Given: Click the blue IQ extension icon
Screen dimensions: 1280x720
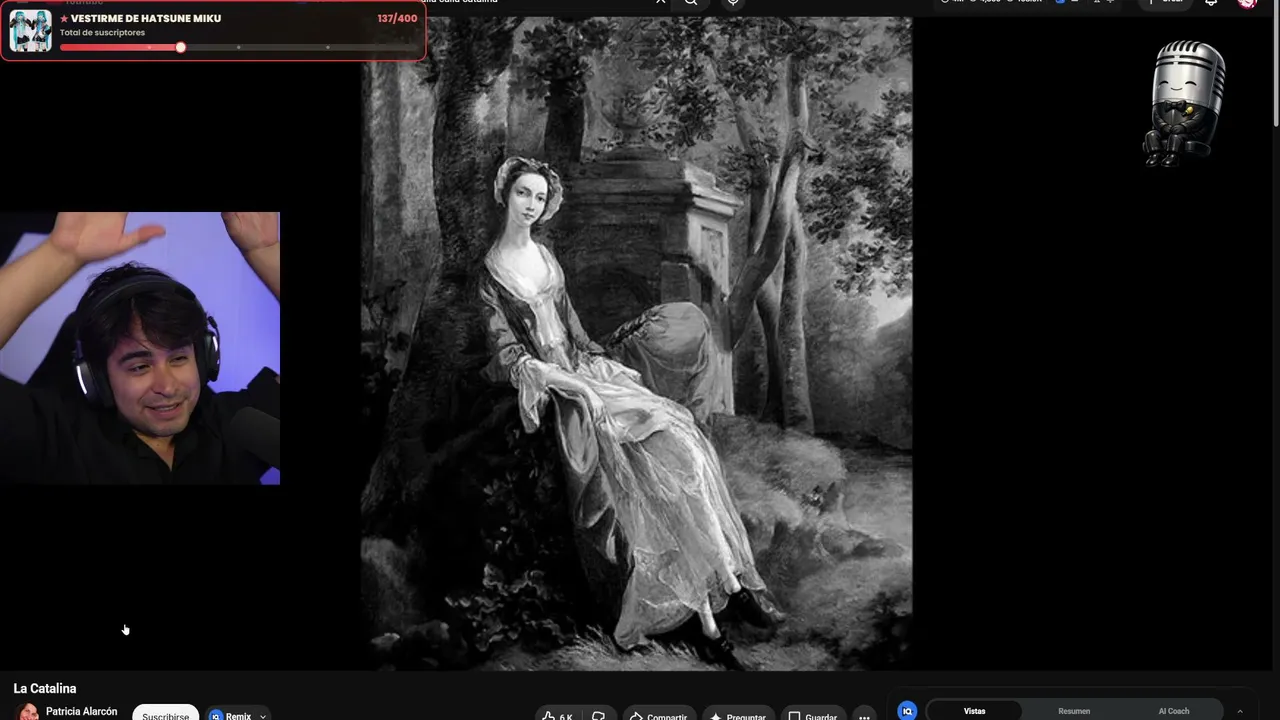Looking at the screenshot, I should tap(907, 711).
